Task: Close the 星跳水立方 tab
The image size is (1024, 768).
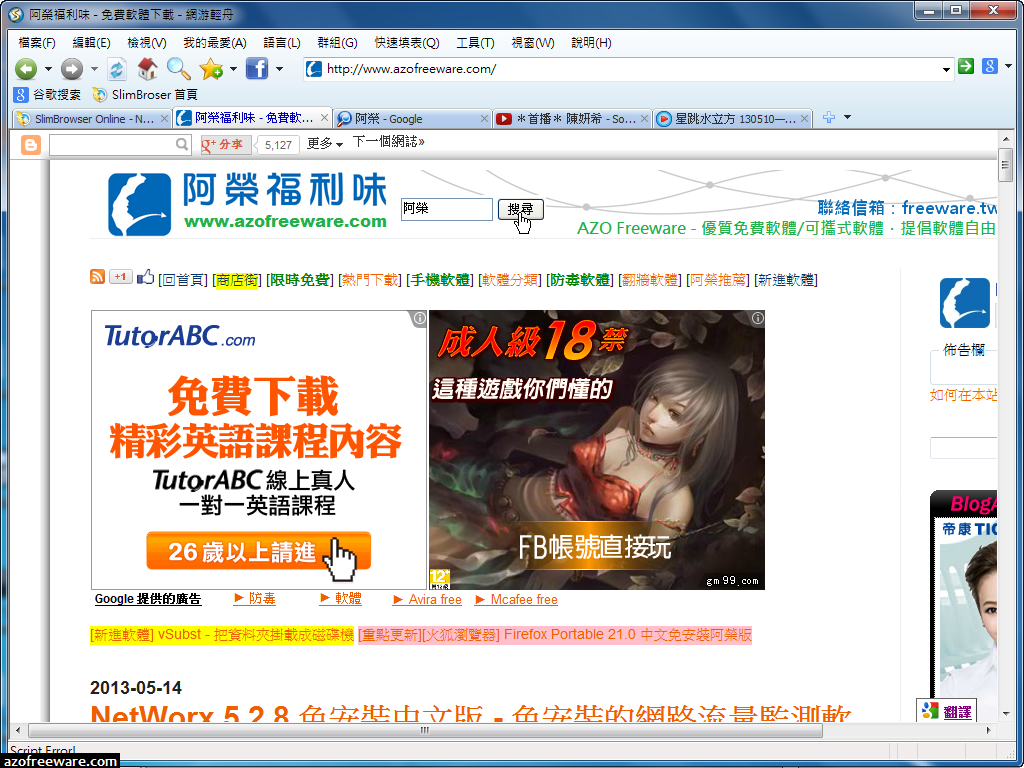Action: pos(805,119)
